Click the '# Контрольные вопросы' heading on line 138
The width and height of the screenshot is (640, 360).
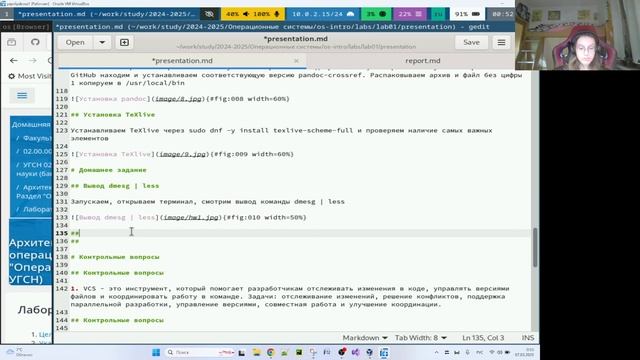pyautogui.click(x=115, y=257)
